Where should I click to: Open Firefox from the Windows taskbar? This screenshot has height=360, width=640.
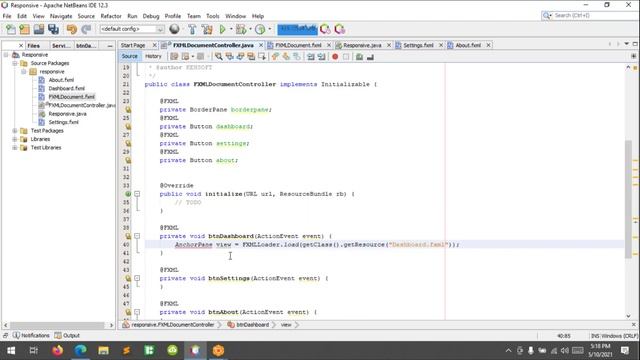click(x=58, y=350)
